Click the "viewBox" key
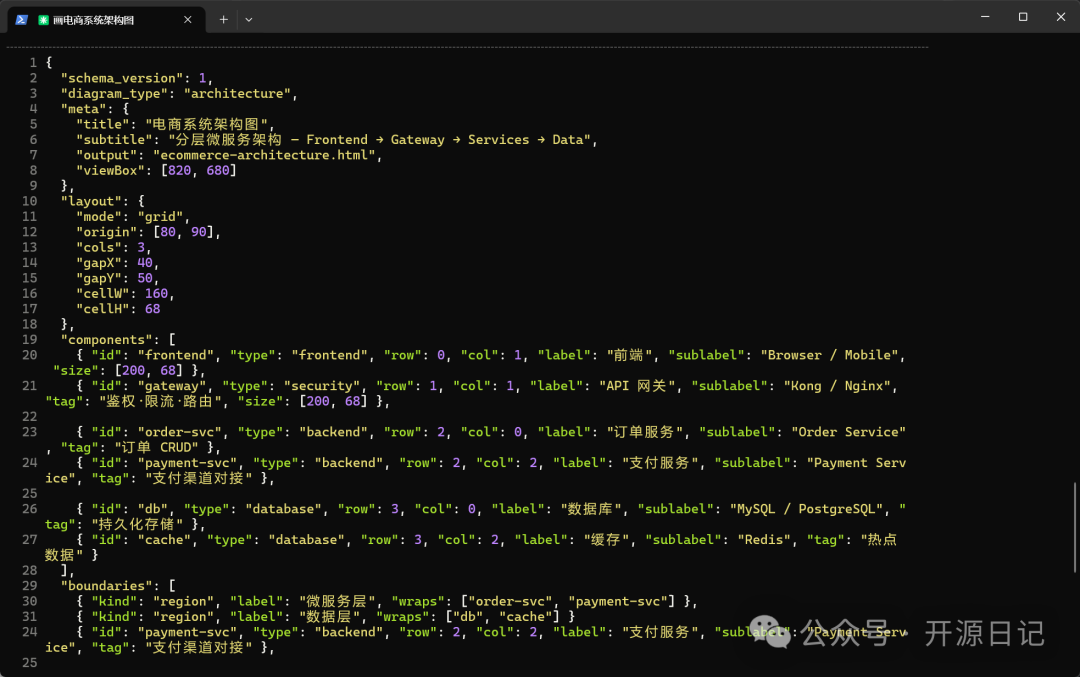 [110, 170]
